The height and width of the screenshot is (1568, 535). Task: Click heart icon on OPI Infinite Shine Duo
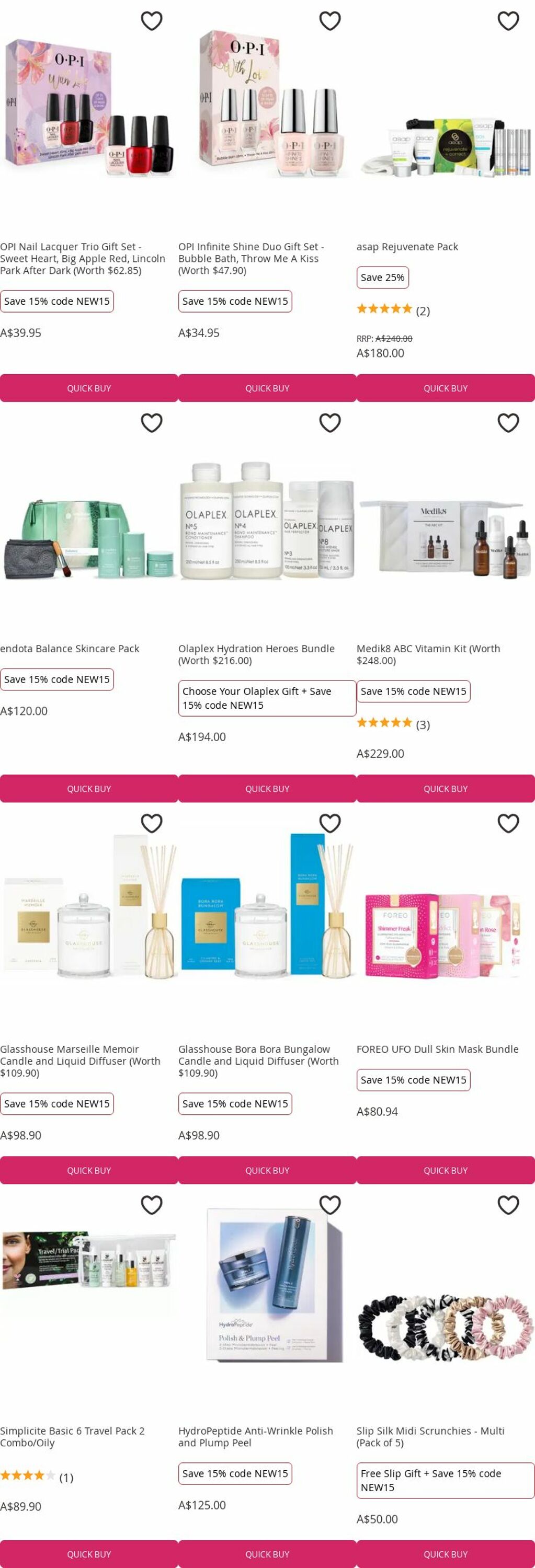point(329,21)
